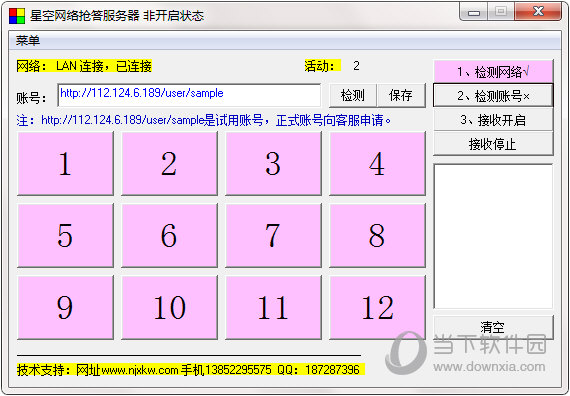Start receiving with 3、接收开启 button
Viewport: 570px width, 396px height.
pos(493,120)
